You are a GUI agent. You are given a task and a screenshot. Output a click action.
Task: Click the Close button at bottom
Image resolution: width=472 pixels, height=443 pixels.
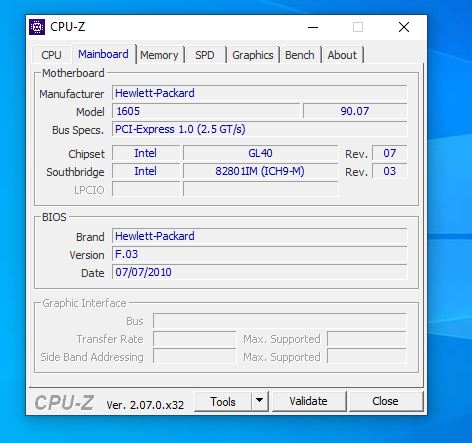pyautogui.click(x=385, y=401)
